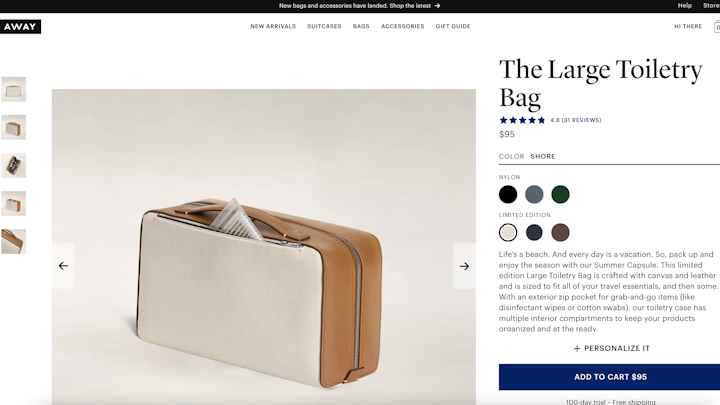Open the 31 Reviews link
720x405 pixels.
(581, 120)
